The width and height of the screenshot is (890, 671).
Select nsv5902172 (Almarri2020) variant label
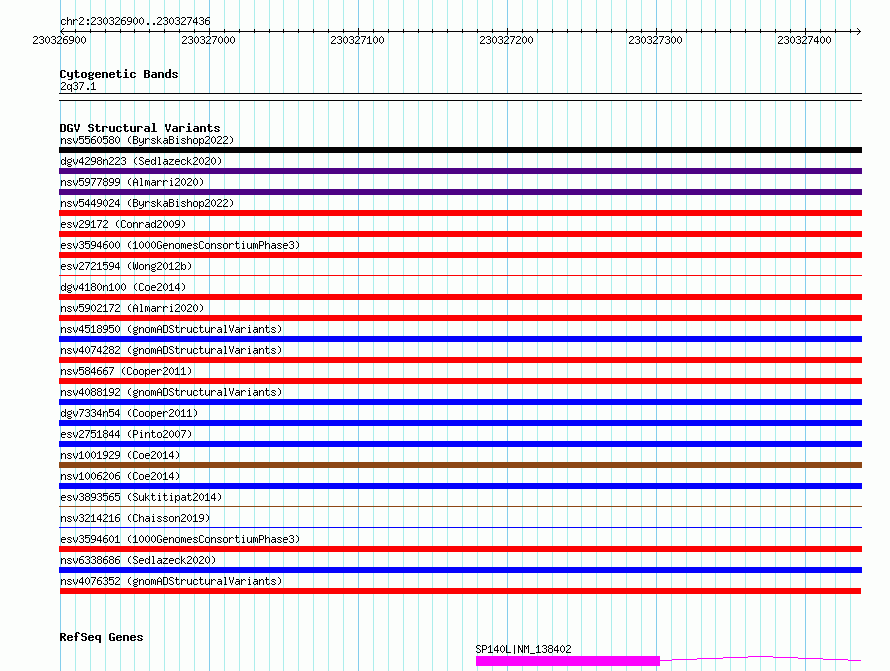[132, 308]
